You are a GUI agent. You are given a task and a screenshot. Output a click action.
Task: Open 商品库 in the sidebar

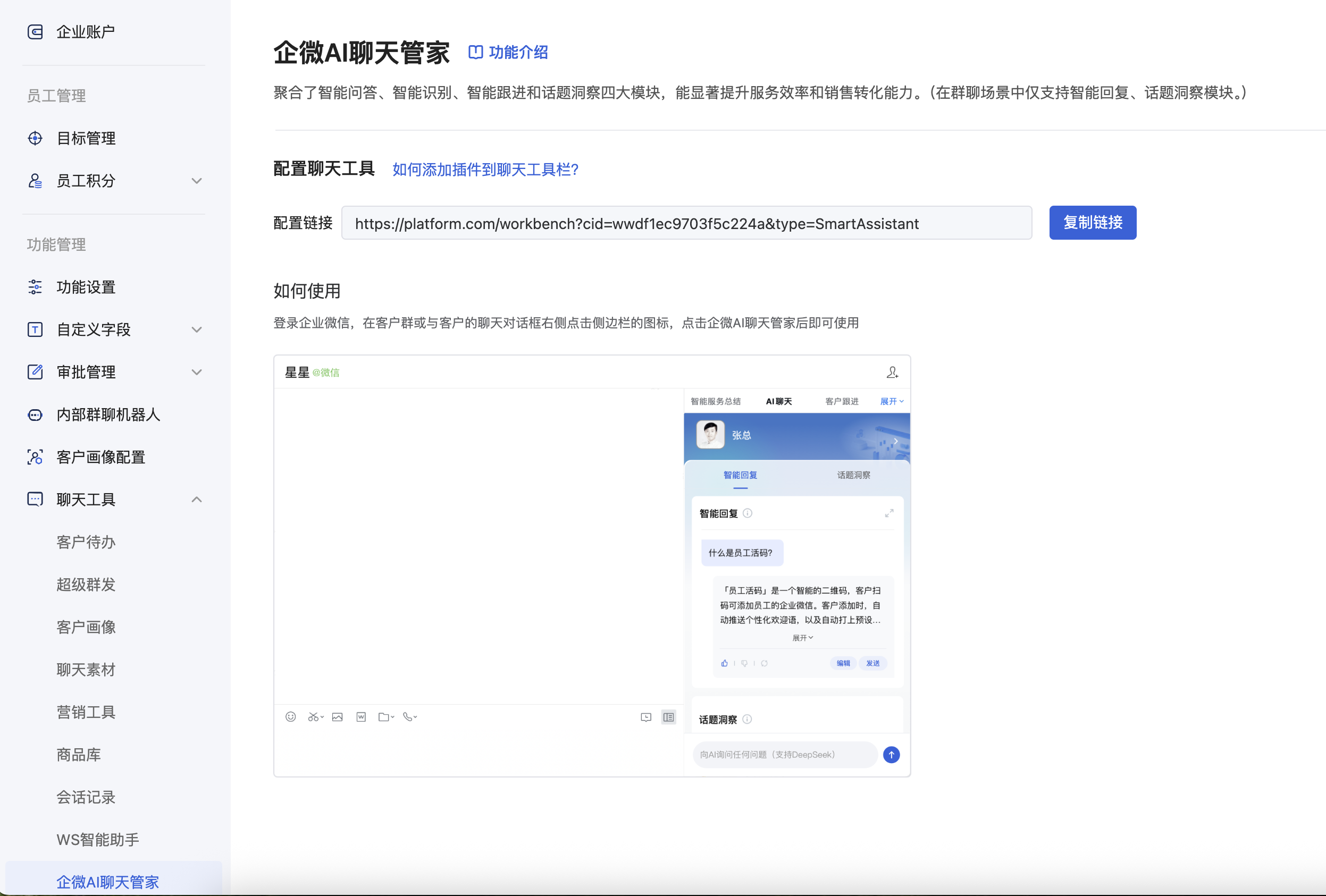[79, 755]
